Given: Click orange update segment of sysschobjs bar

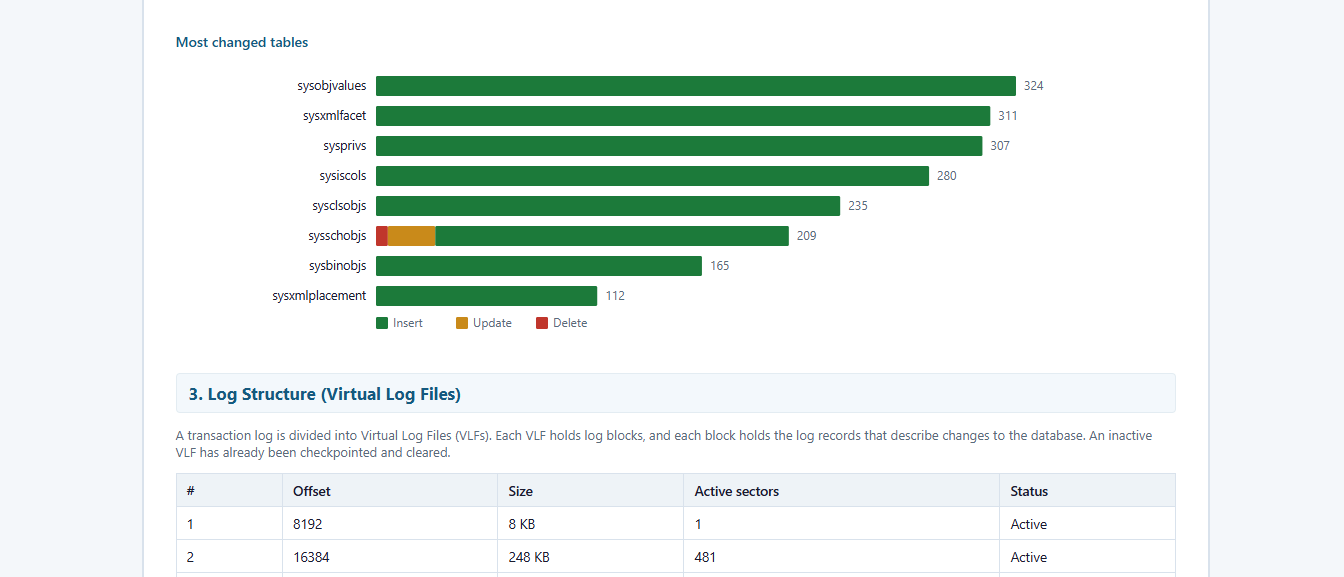Looking at the screenshot, I should (412, 236).
